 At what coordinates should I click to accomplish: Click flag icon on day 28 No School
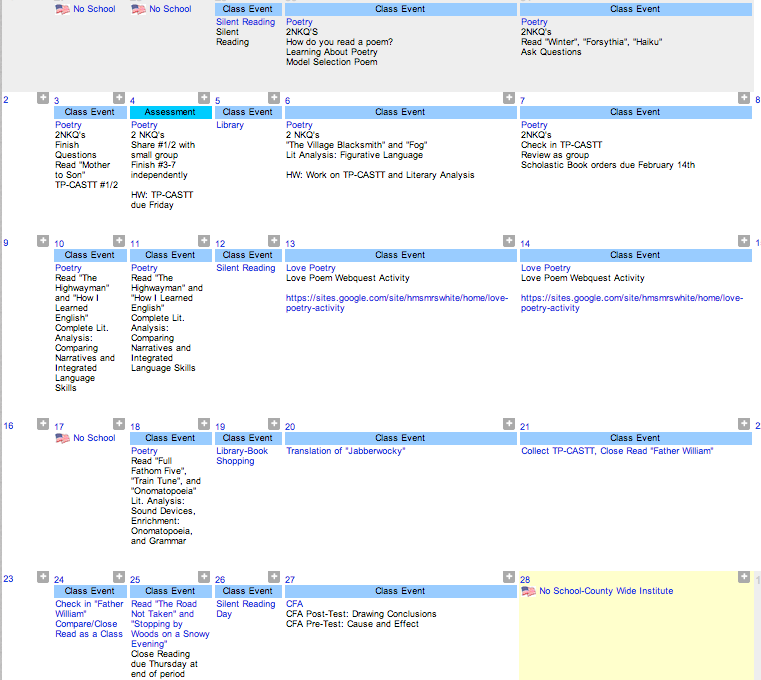point(529,591)
